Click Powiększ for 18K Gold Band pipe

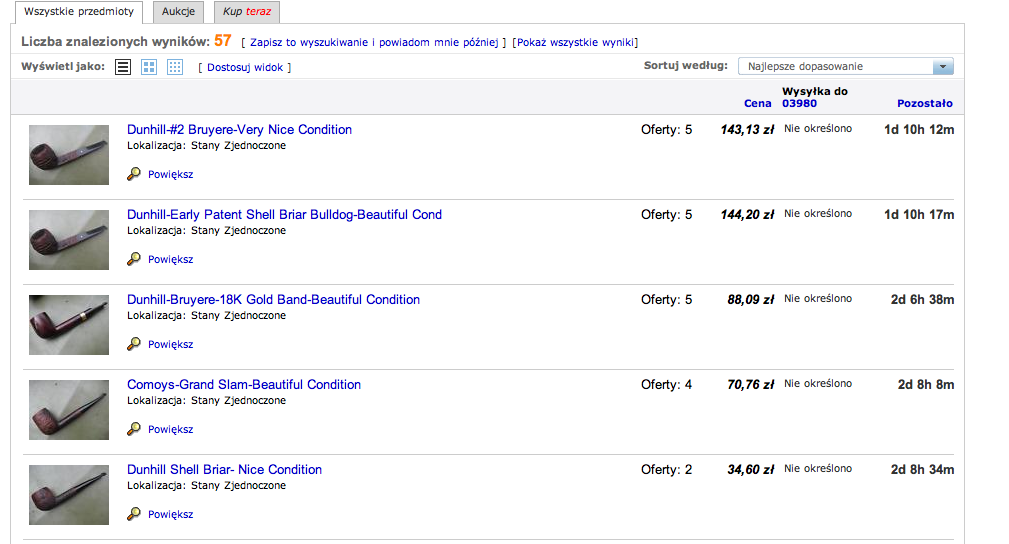tap(171, 344)
